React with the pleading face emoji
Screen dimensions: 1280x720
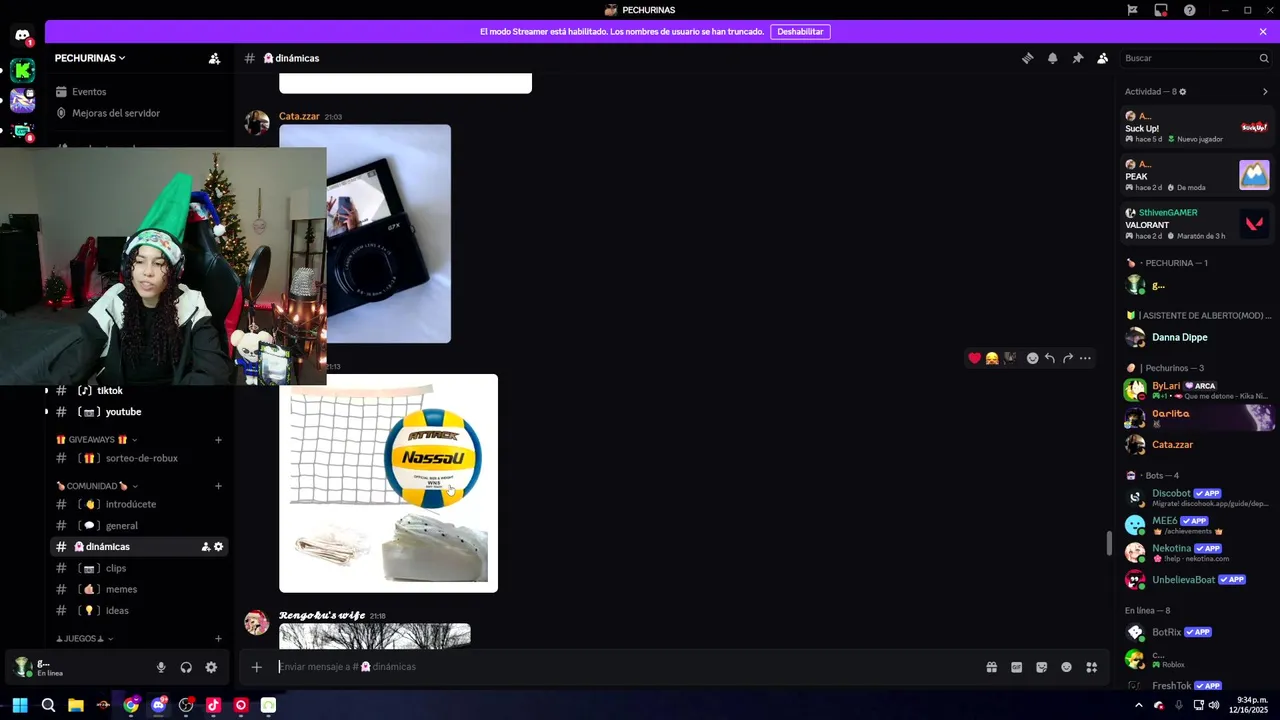pos(992,358)
